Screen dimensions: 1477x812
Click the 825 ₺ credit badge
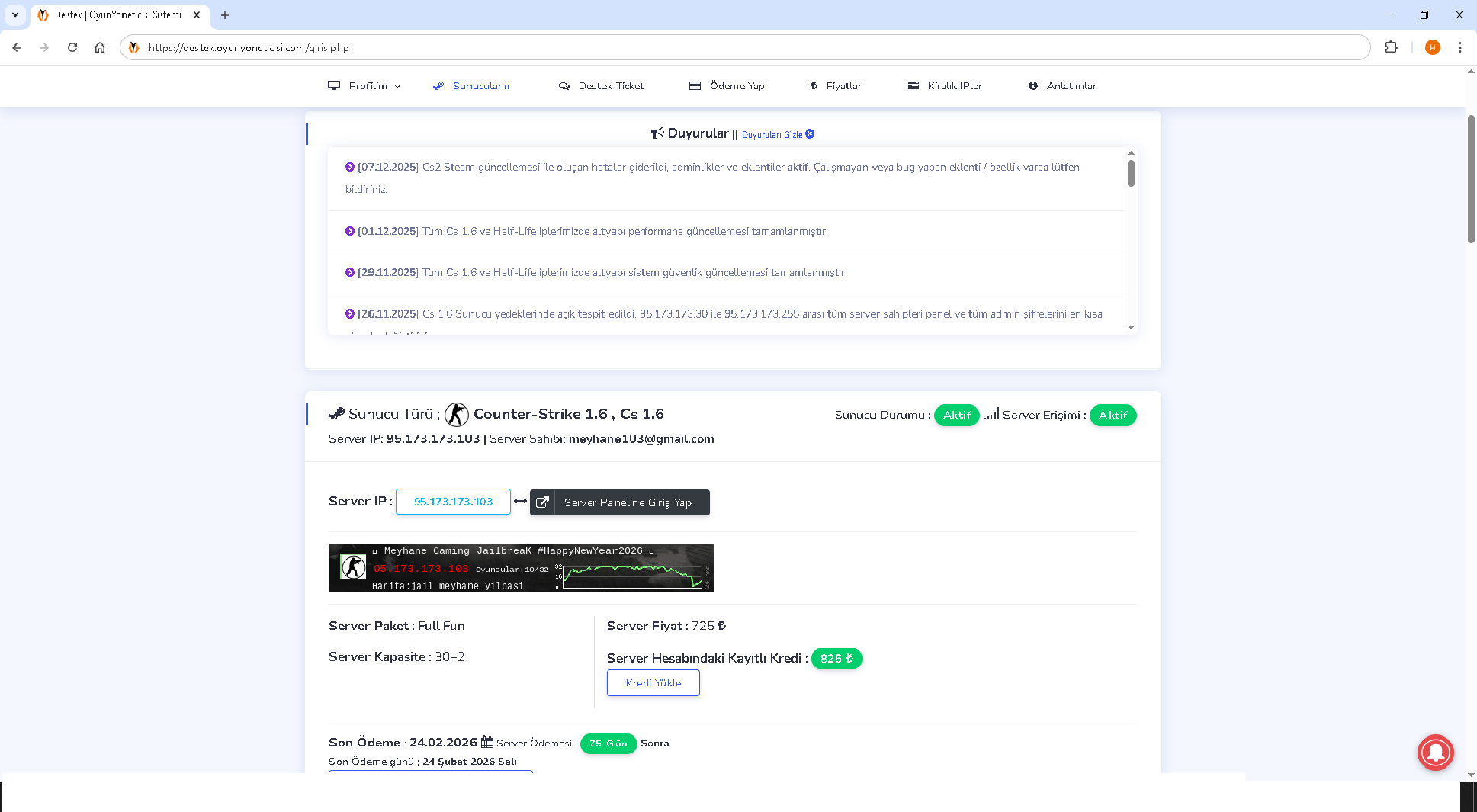point(836,659)
